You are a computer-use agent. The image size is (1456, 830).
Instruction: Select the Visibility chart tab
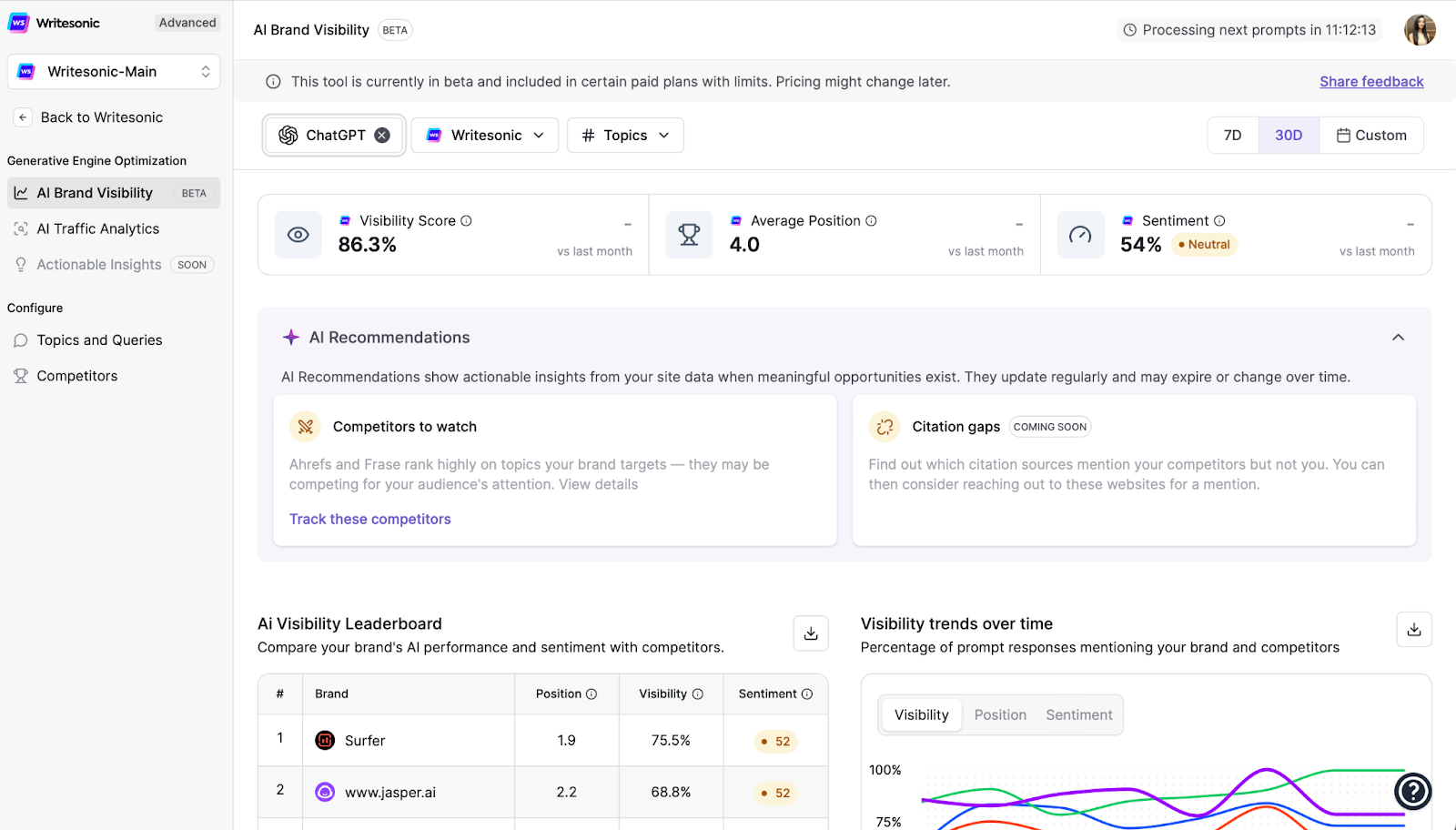coord(922,715)
